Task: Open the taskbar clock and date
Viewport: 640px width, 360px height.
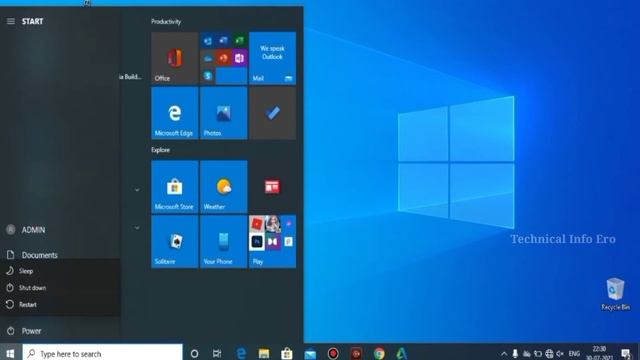Action: 599,353
